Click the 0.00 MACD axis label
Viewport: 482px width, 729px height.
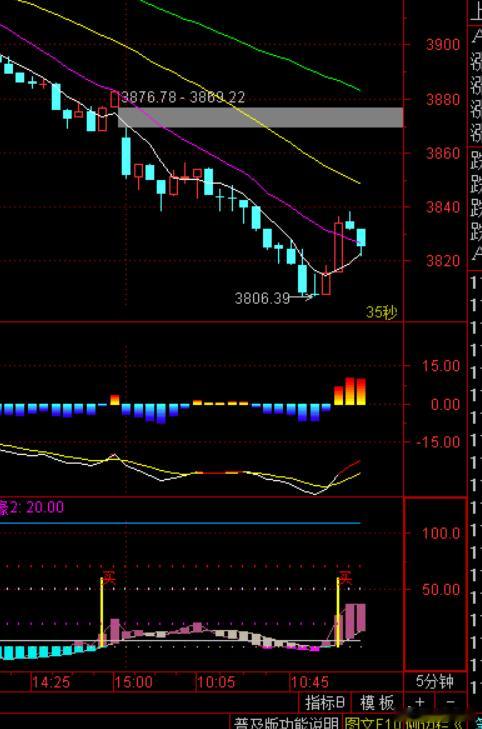coord(445,404)
